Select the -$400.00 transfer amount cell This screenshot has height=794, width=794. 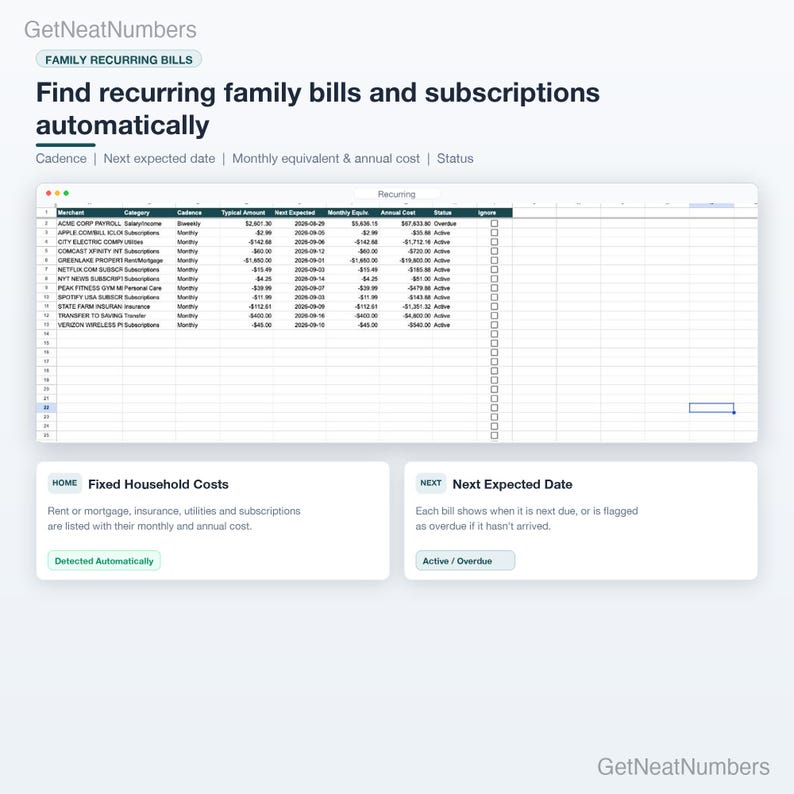(247, 315)
